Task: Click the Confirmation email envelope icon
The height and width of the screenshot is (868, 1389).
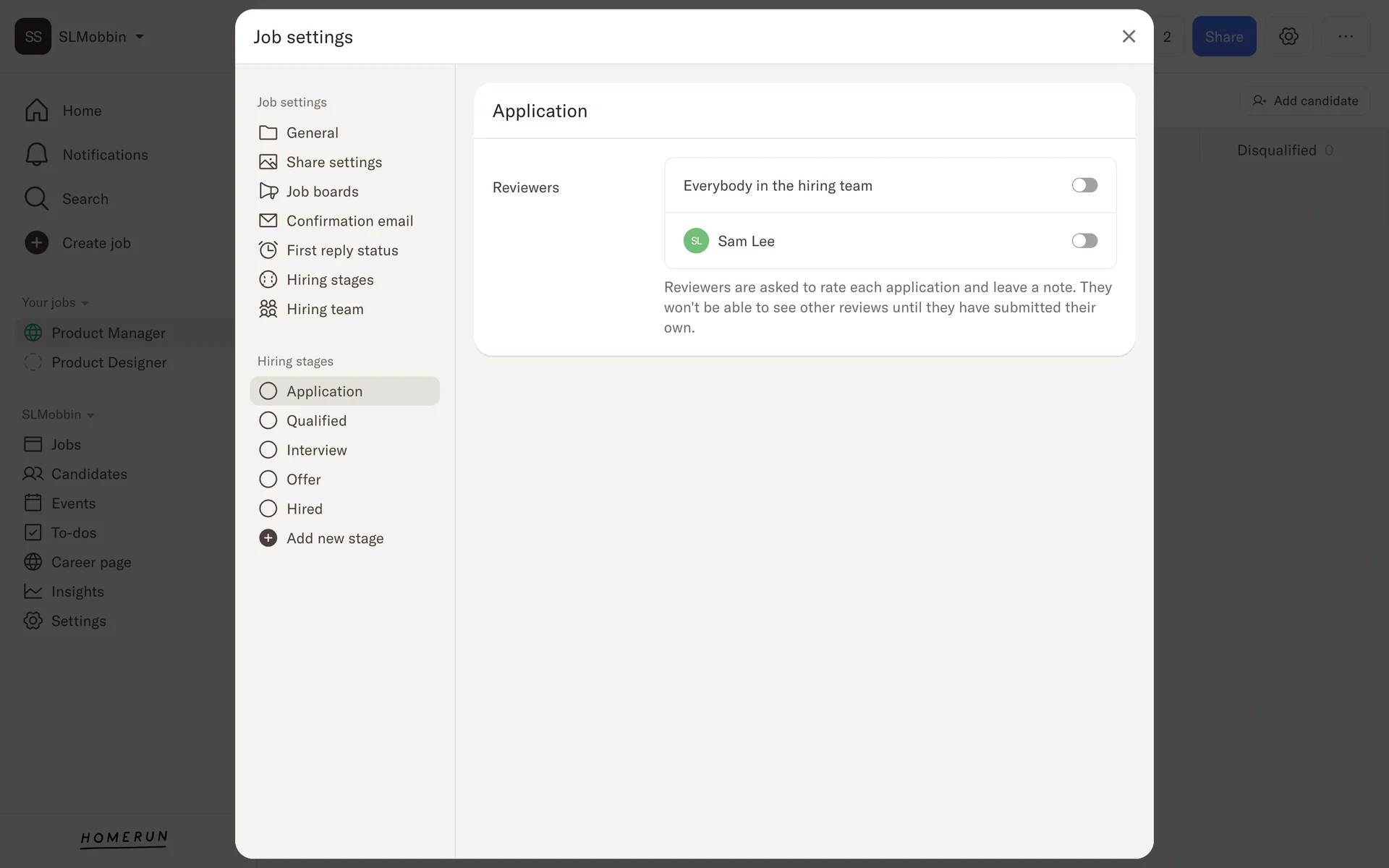Action: tap(268, 221)
